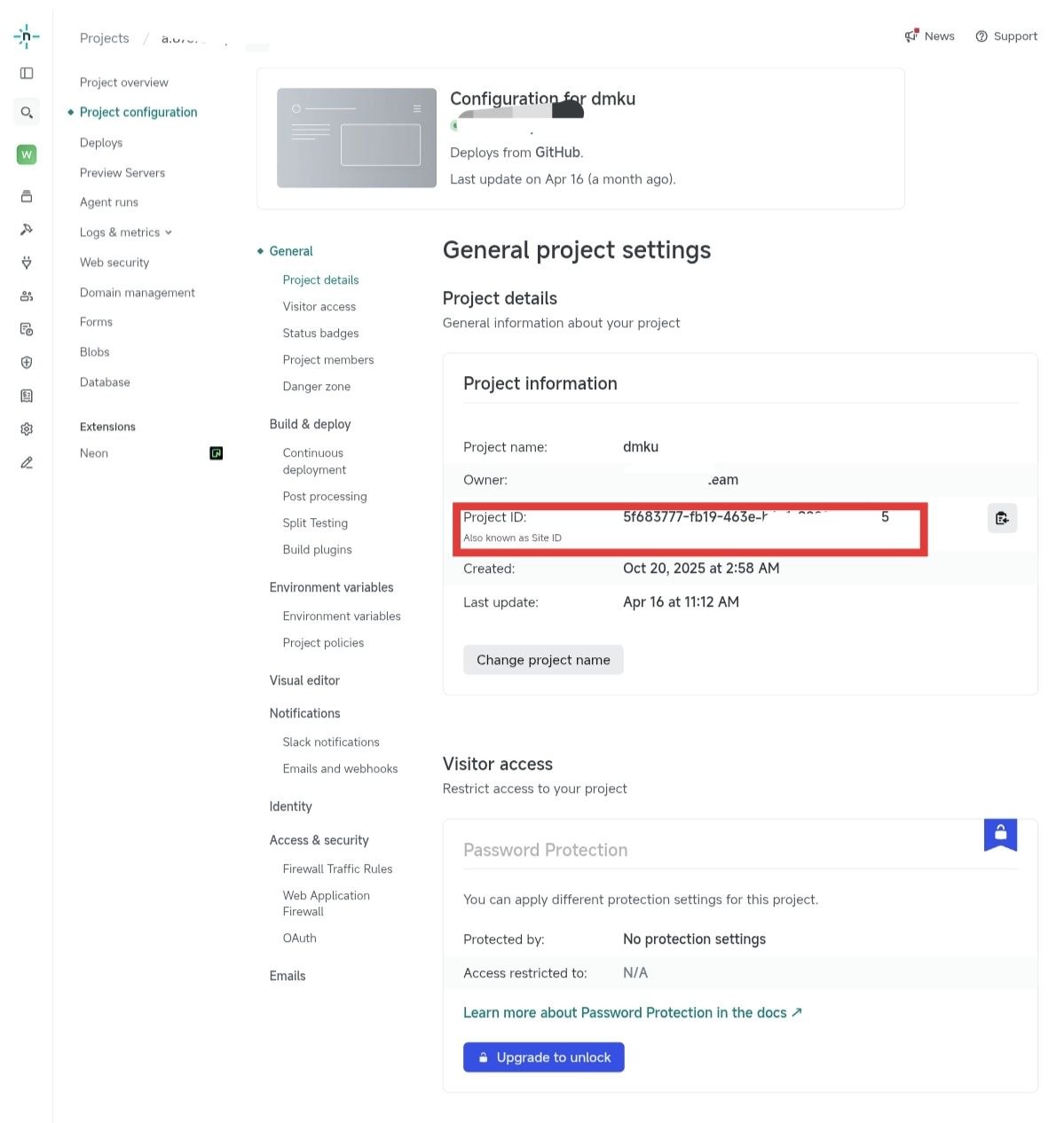Open the Members people icon
Viewport: 1064px width, 1123px height.
pos(27,296)
